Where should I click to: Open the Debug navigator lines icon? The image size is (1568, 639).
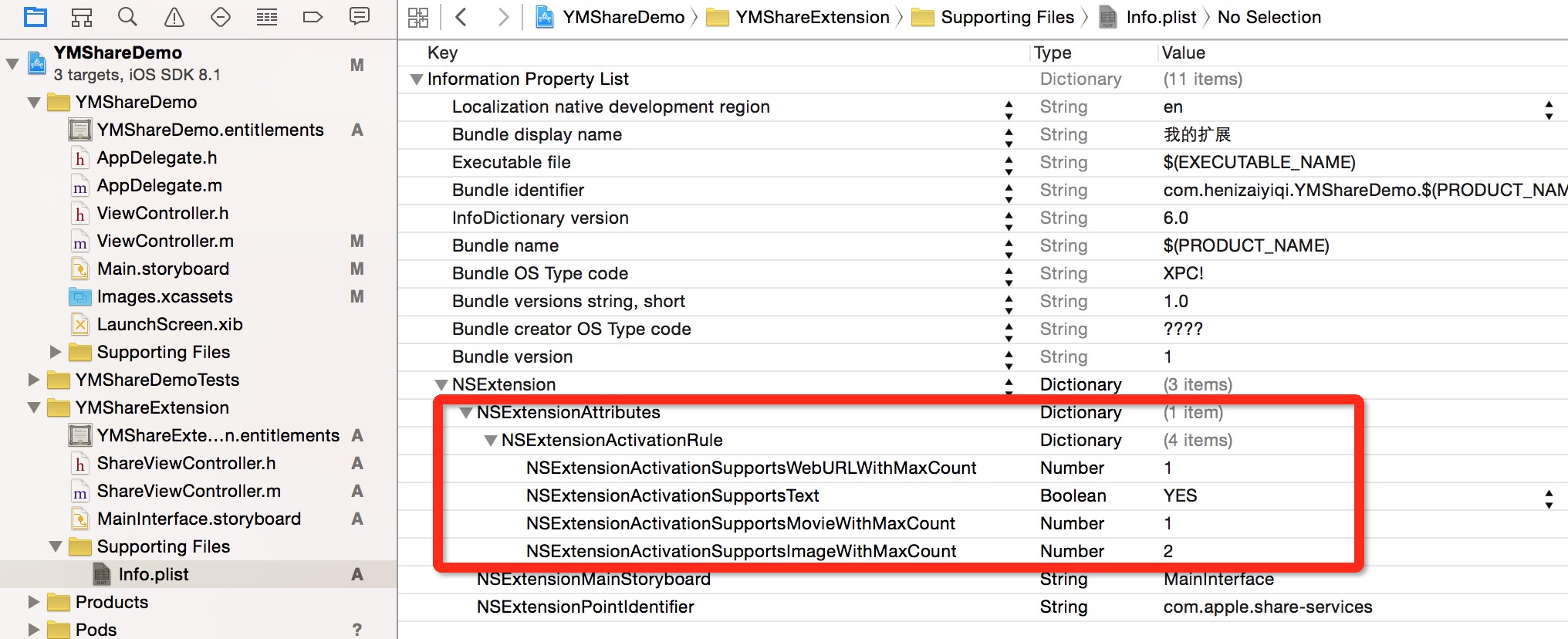267,16
